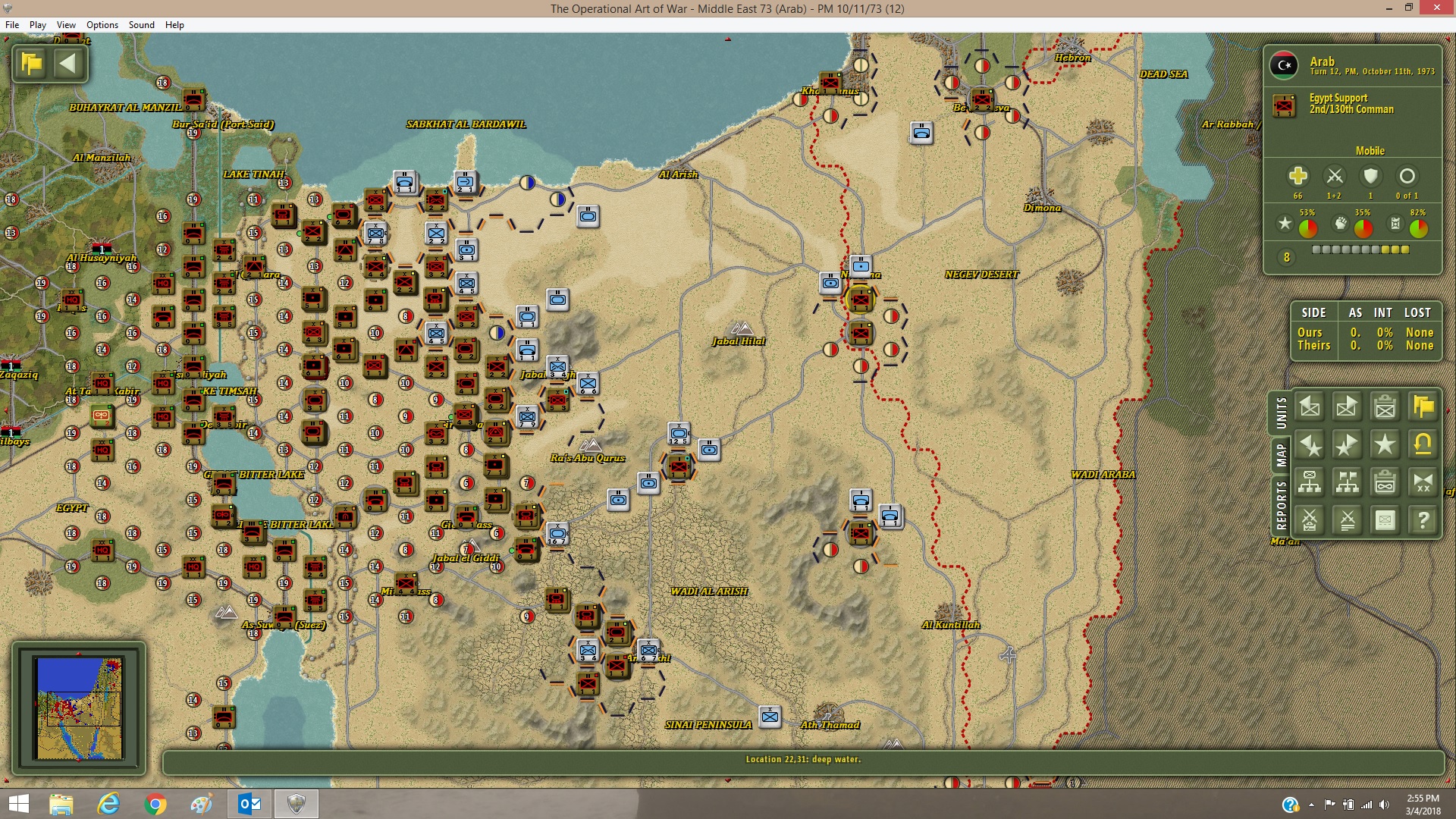Select the yellow-outlined HQ unit near At Tall al Kabir
The height and width of the screenshot is (819, 1456).
point(102,415)
